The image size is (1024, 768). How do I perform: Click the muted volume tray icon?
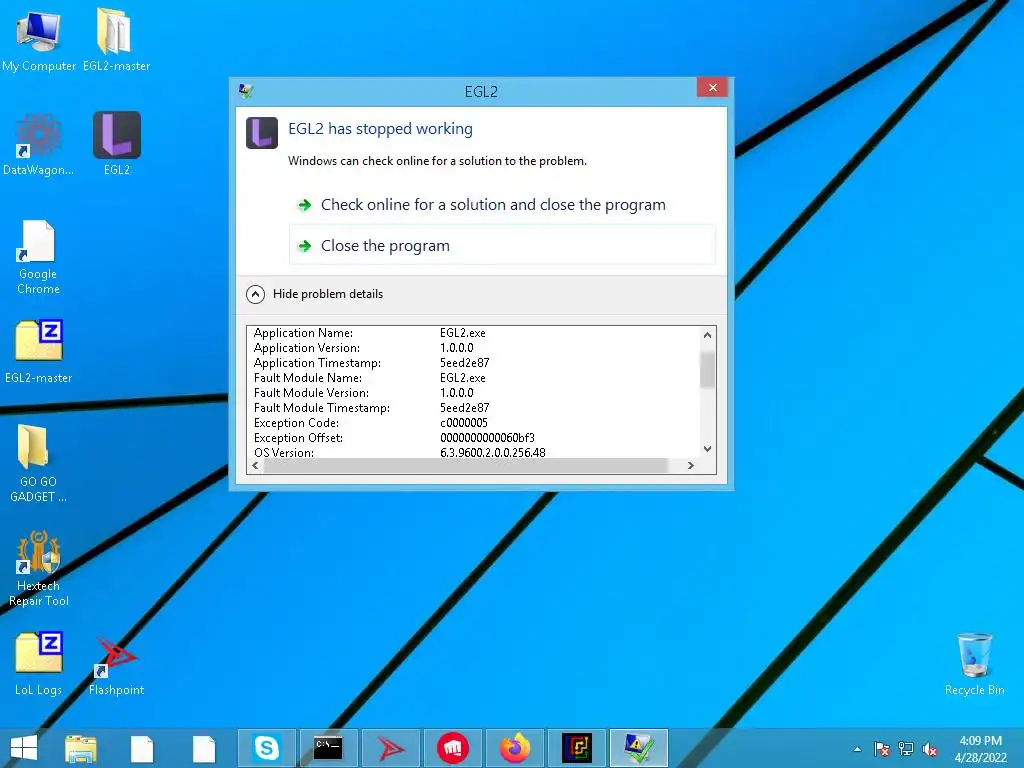930,749
